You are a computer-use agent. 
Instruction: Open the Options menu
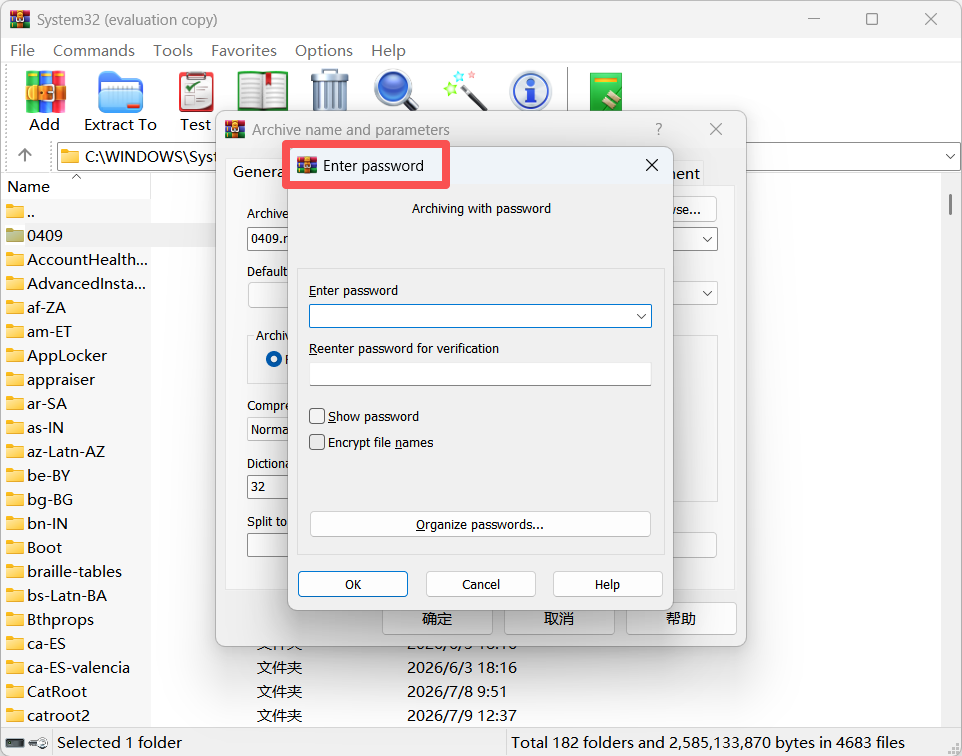[x=324, y=50]
